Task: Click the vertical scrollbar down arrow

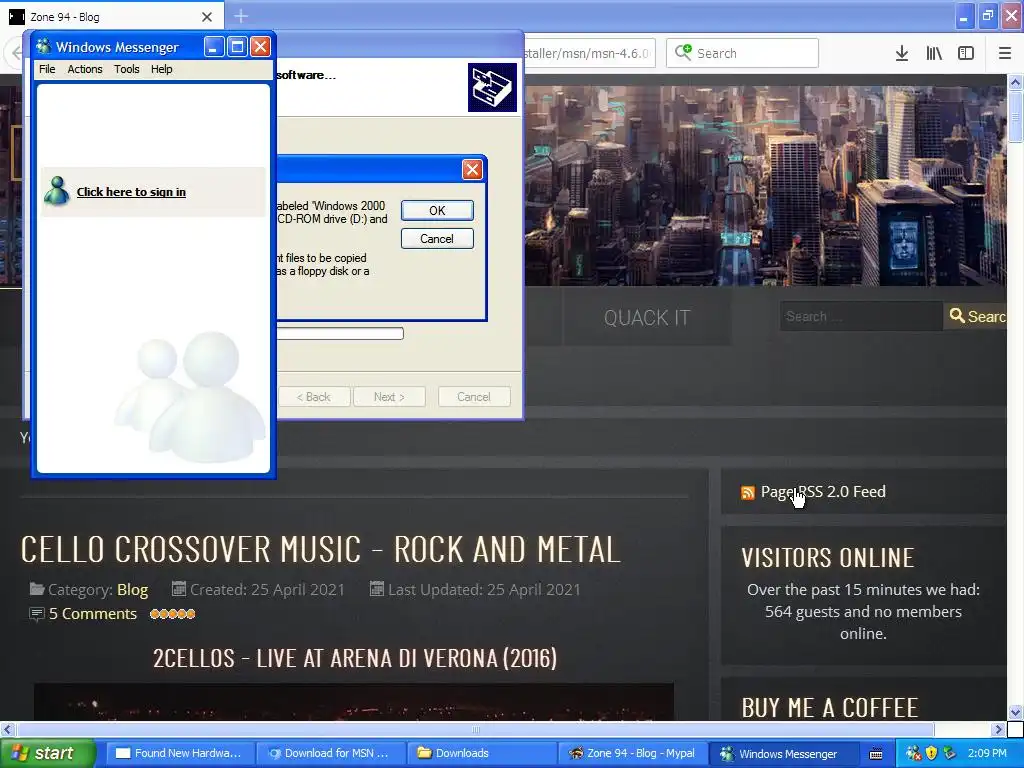Action: 1016,712
